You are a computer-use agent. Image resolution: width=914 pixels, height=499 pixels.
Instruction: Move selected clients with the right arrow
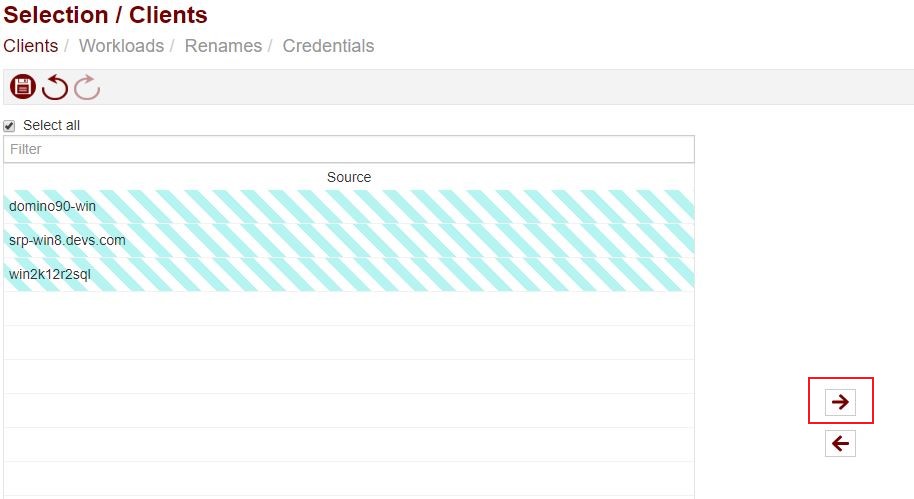pos(840,401)
